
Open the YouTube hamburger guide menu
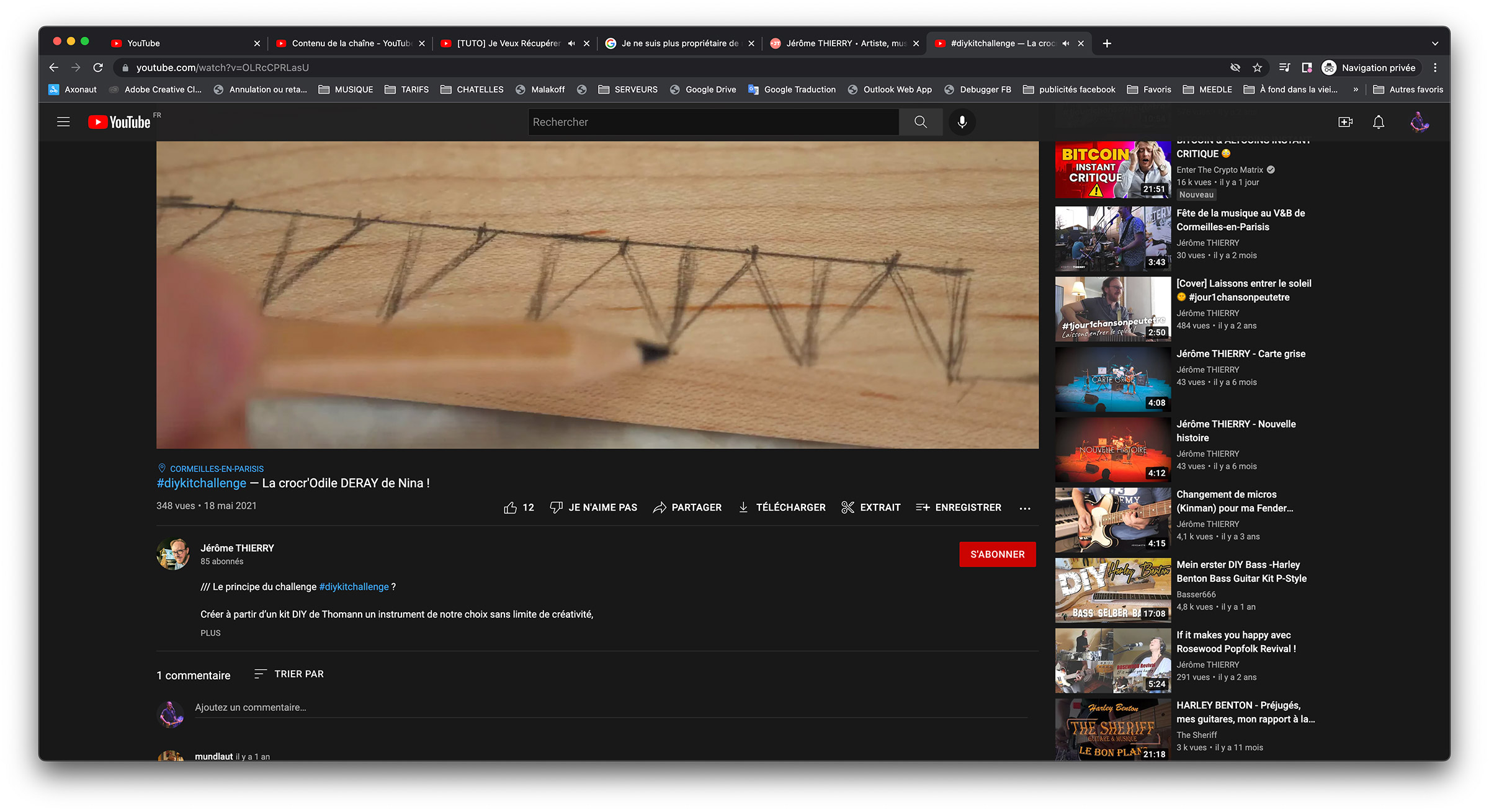[63, 122]
